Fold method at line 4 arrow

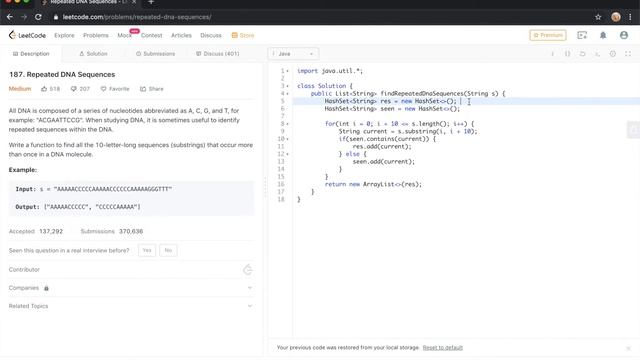[x=287, y=93]
